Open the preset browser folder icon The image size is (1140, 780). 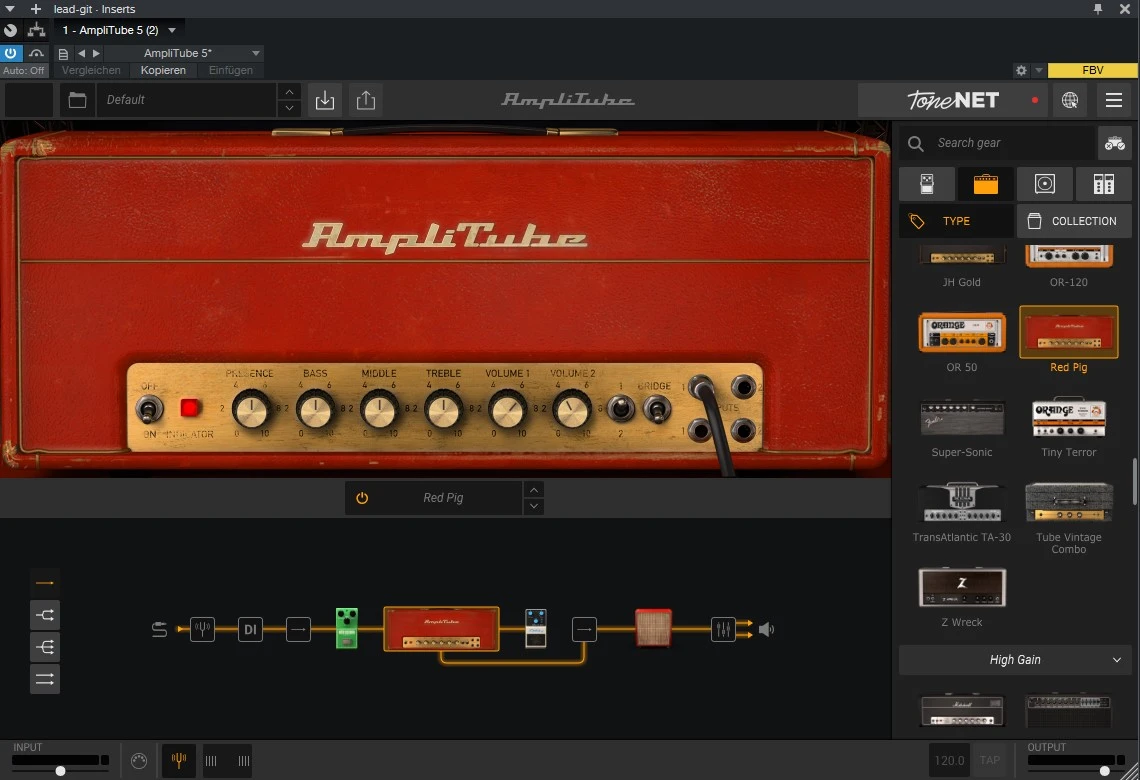click(76, 100)
